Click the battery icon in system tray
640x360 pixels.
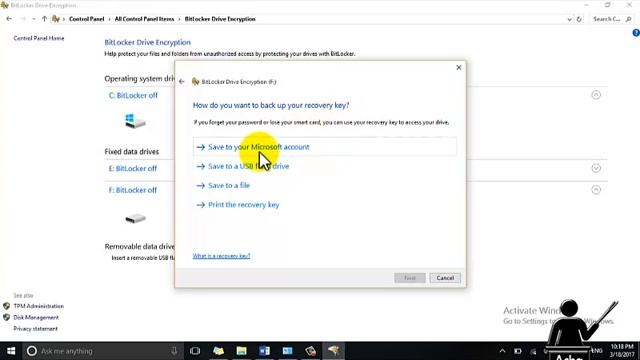[x=518, y=351]
